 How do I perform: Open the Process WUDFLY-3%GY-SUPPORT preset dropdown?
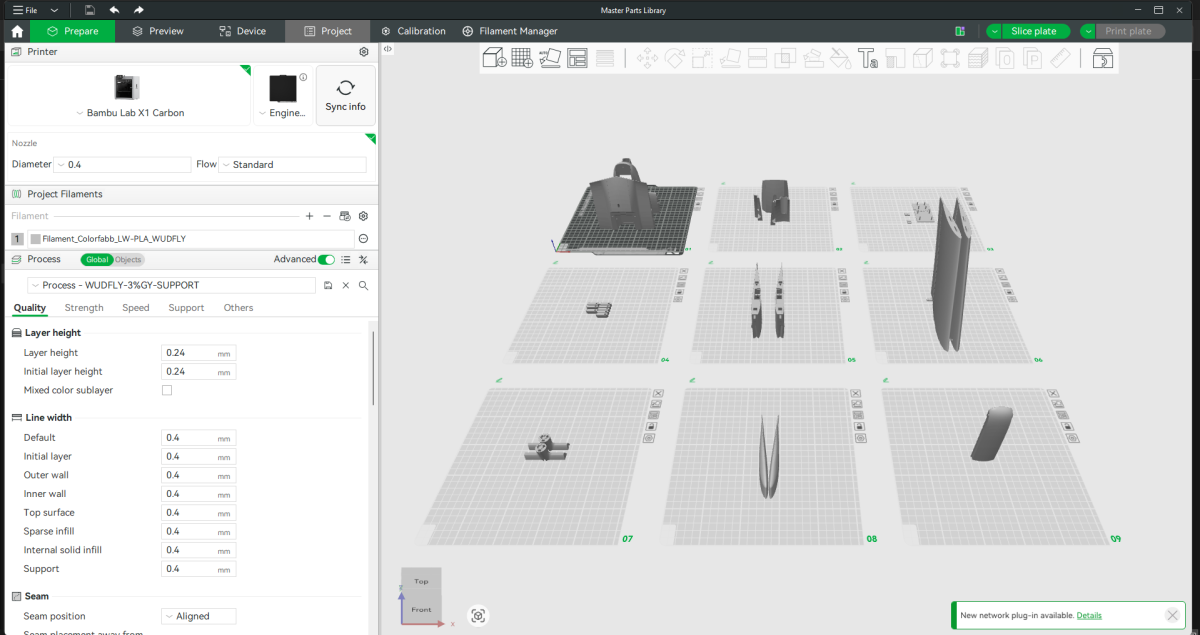pyautogui.click(x=172, y=285)
